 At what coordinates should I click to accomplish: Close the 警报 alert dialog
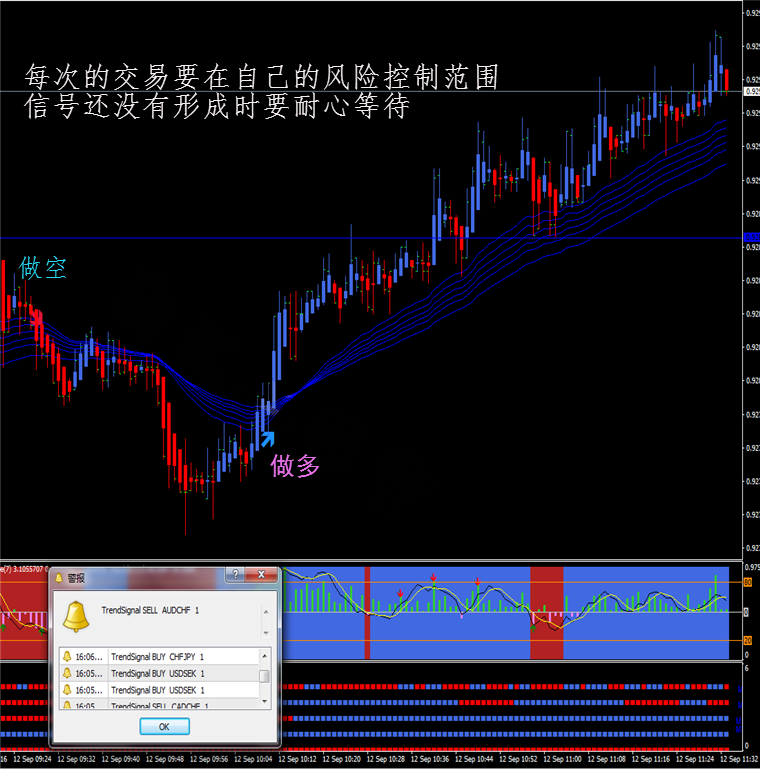(x=261, y=575)
